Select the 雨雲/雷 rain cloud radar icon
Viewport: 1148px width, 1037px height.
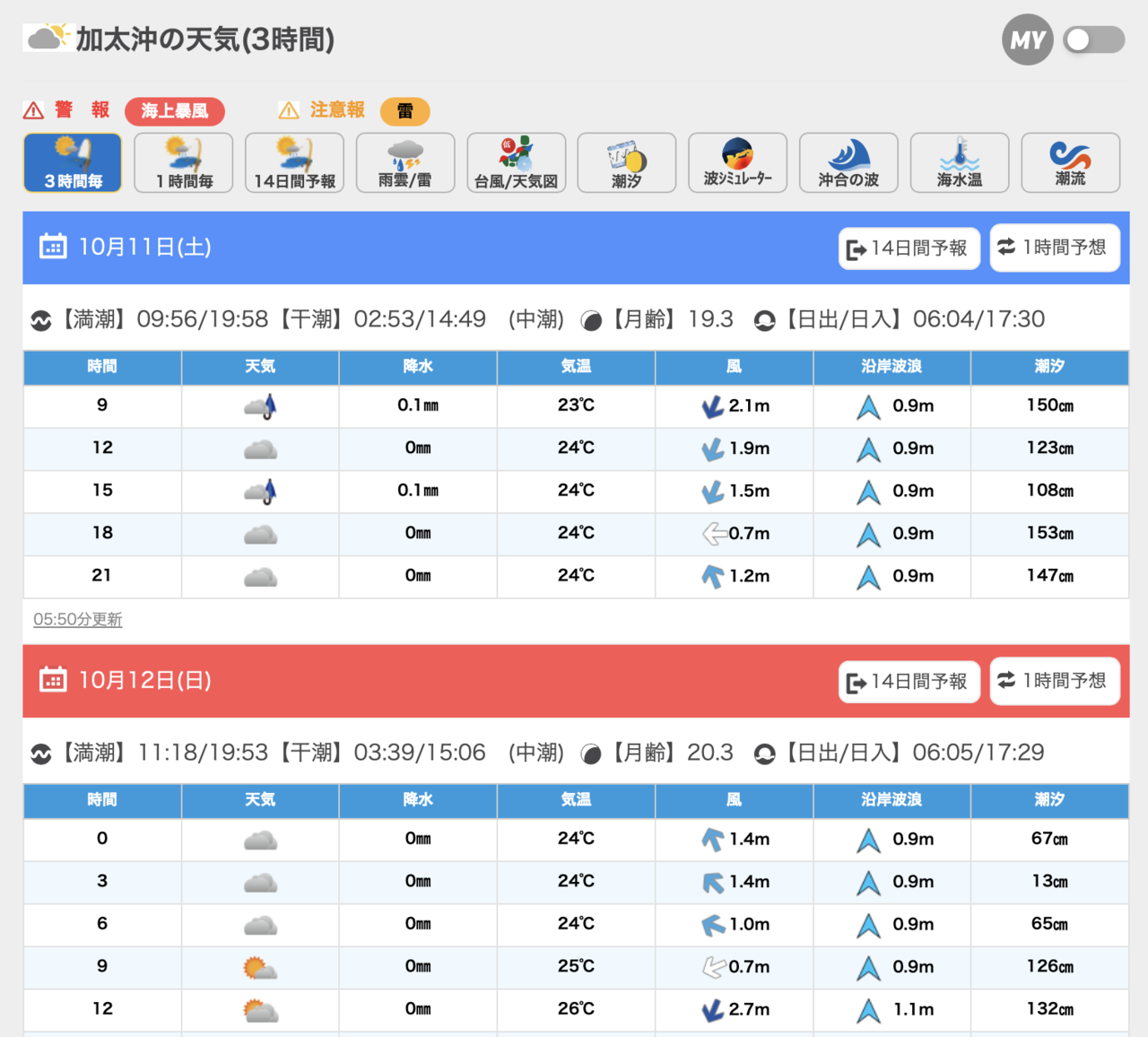[405, 162]
